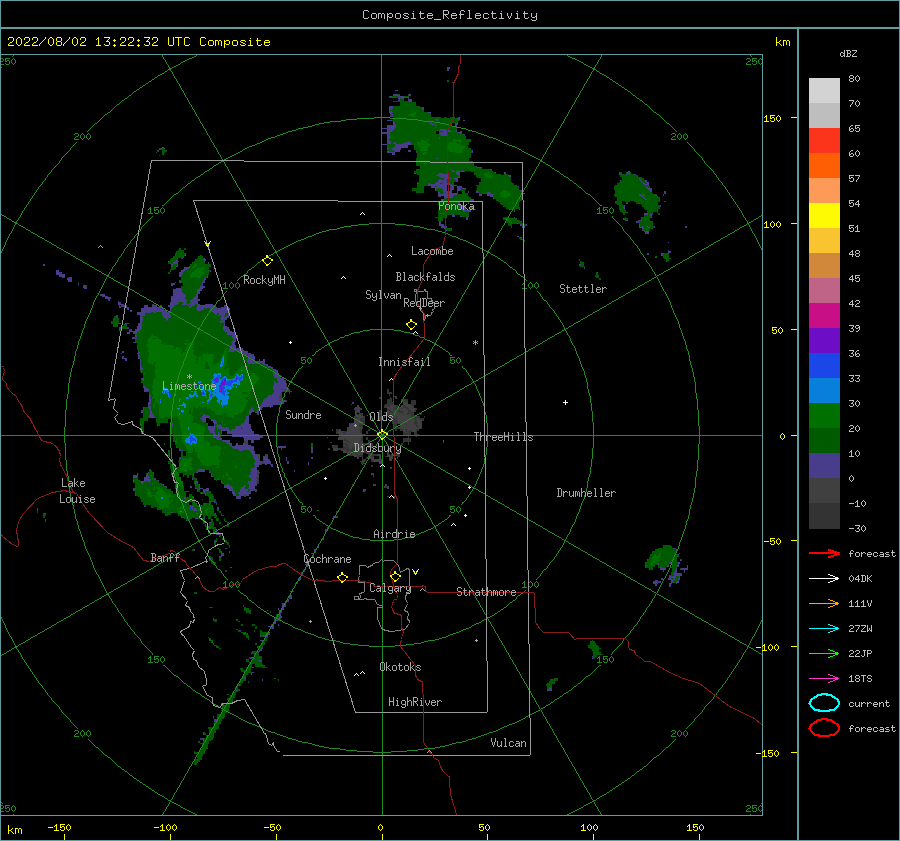Click the blue 33 dBZ color swatch
Screen dimensions: 900x841
click(824, 365)
